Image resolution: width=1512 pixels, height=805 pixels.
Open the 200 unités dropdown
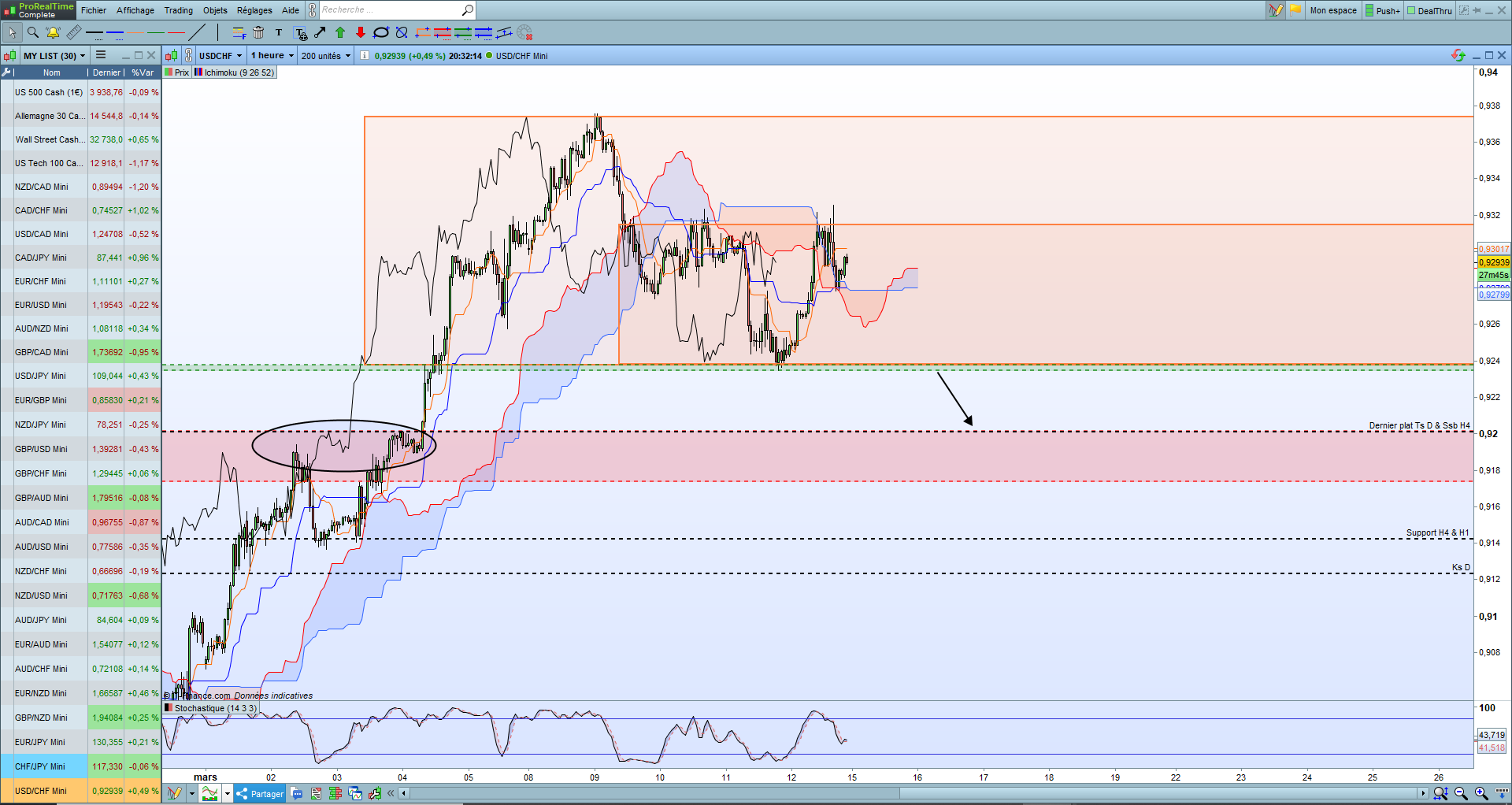click(326, 56)
